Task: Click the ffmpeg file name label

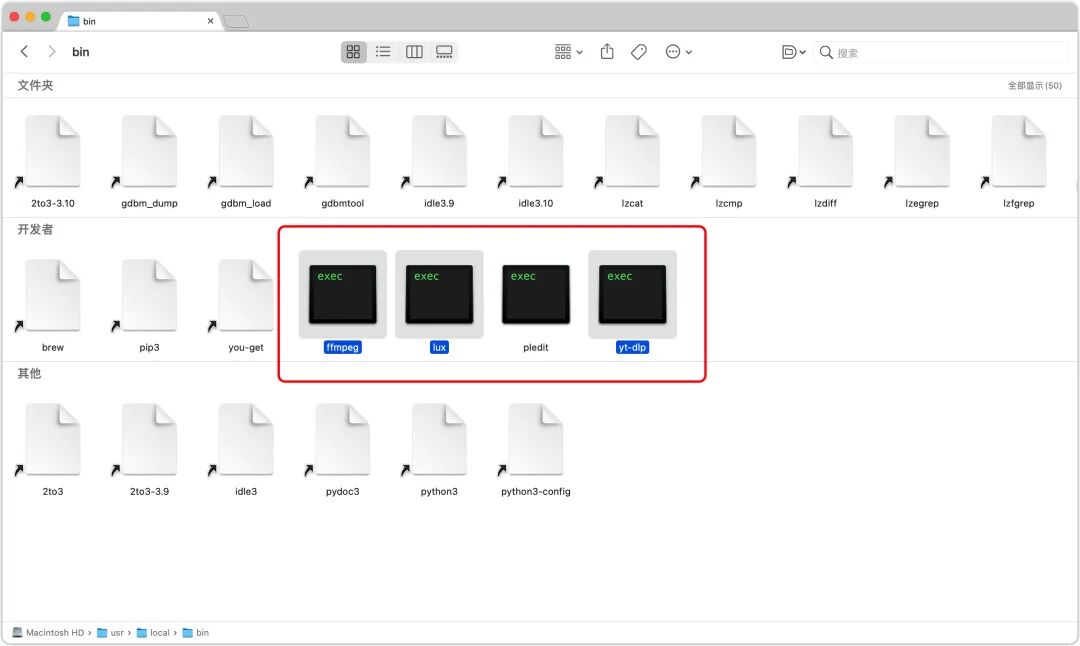Action: [x=342, y=347]
